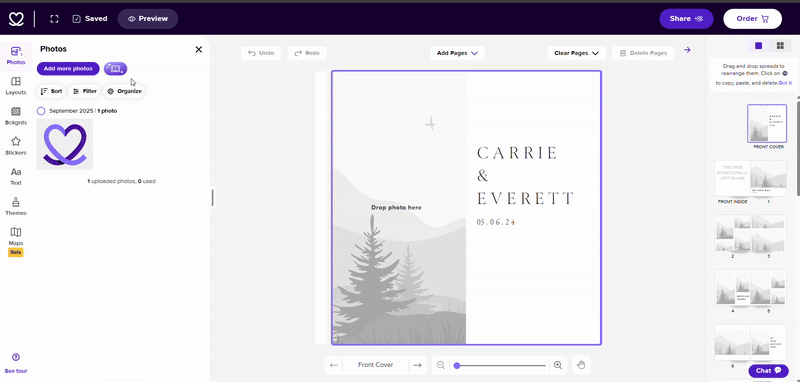
Task: Open the Text tool panel
Action: point(16,176)
